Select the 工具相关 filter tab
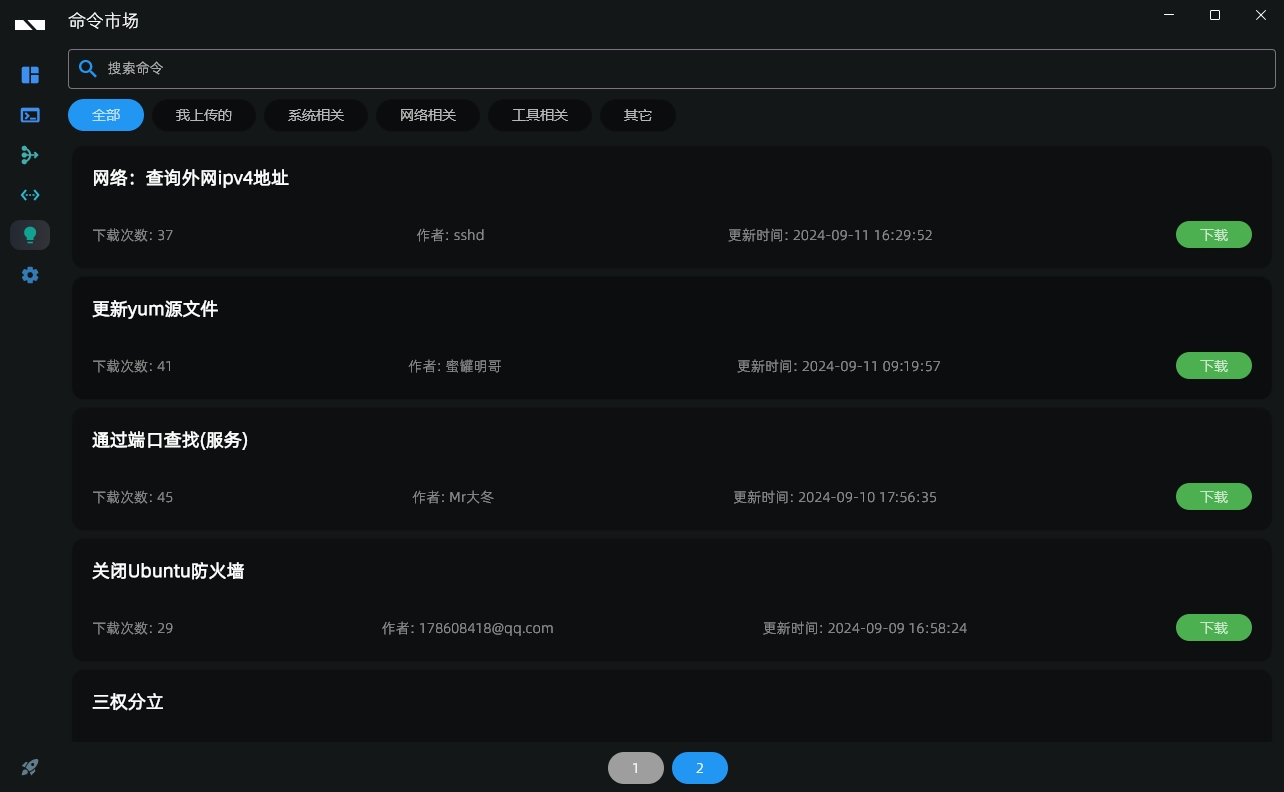 (540, 115)
